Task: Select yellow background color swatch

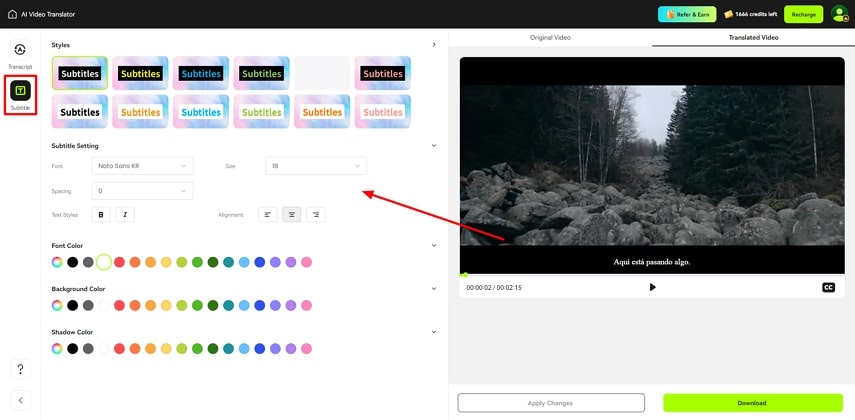Action: click(166, 305)
